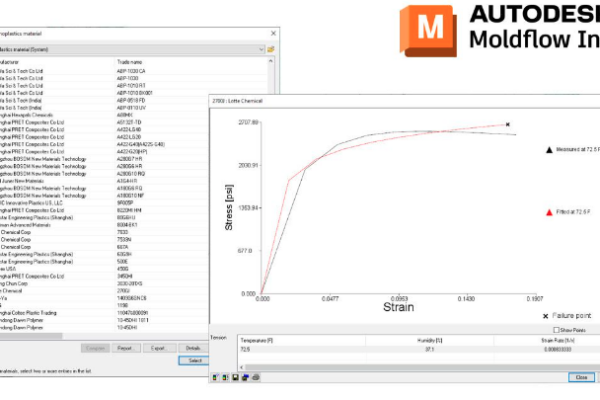Sort by the Trade name column header

pyautogui.click(x=129, y=62)
